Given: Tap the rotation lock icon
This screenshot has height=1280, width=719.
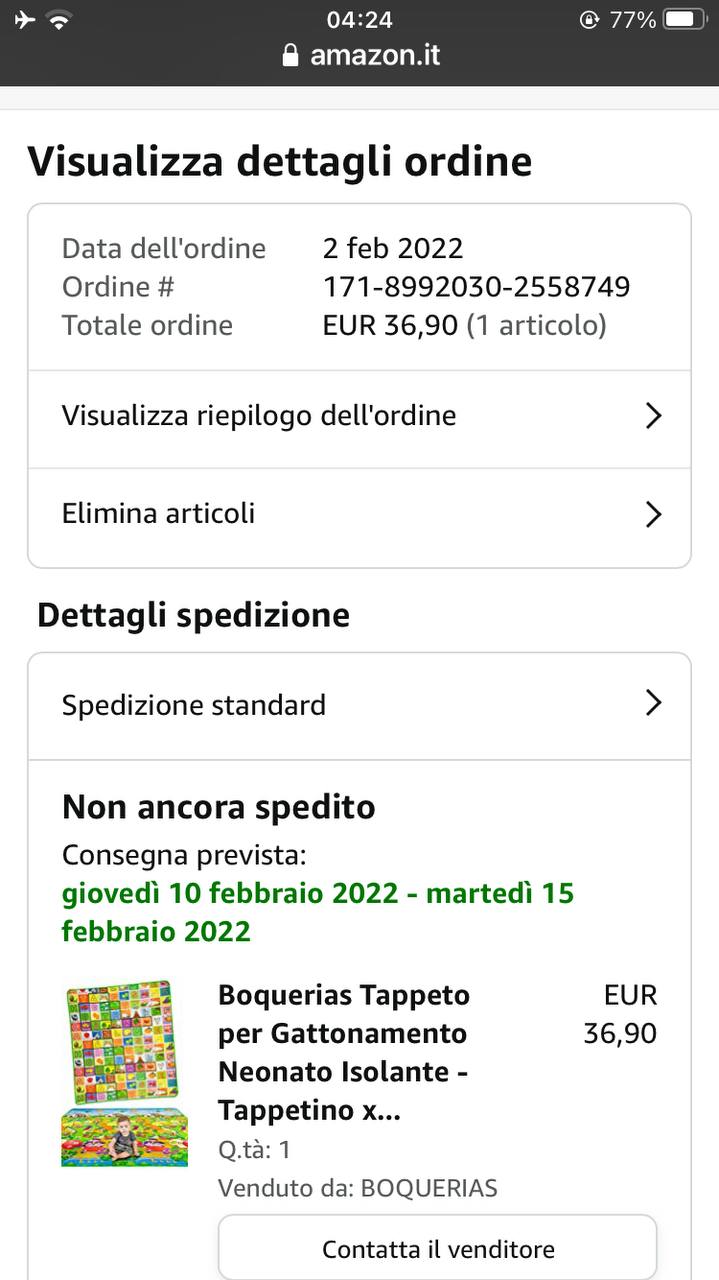Looking at the screenshot, I should [590, 20].
